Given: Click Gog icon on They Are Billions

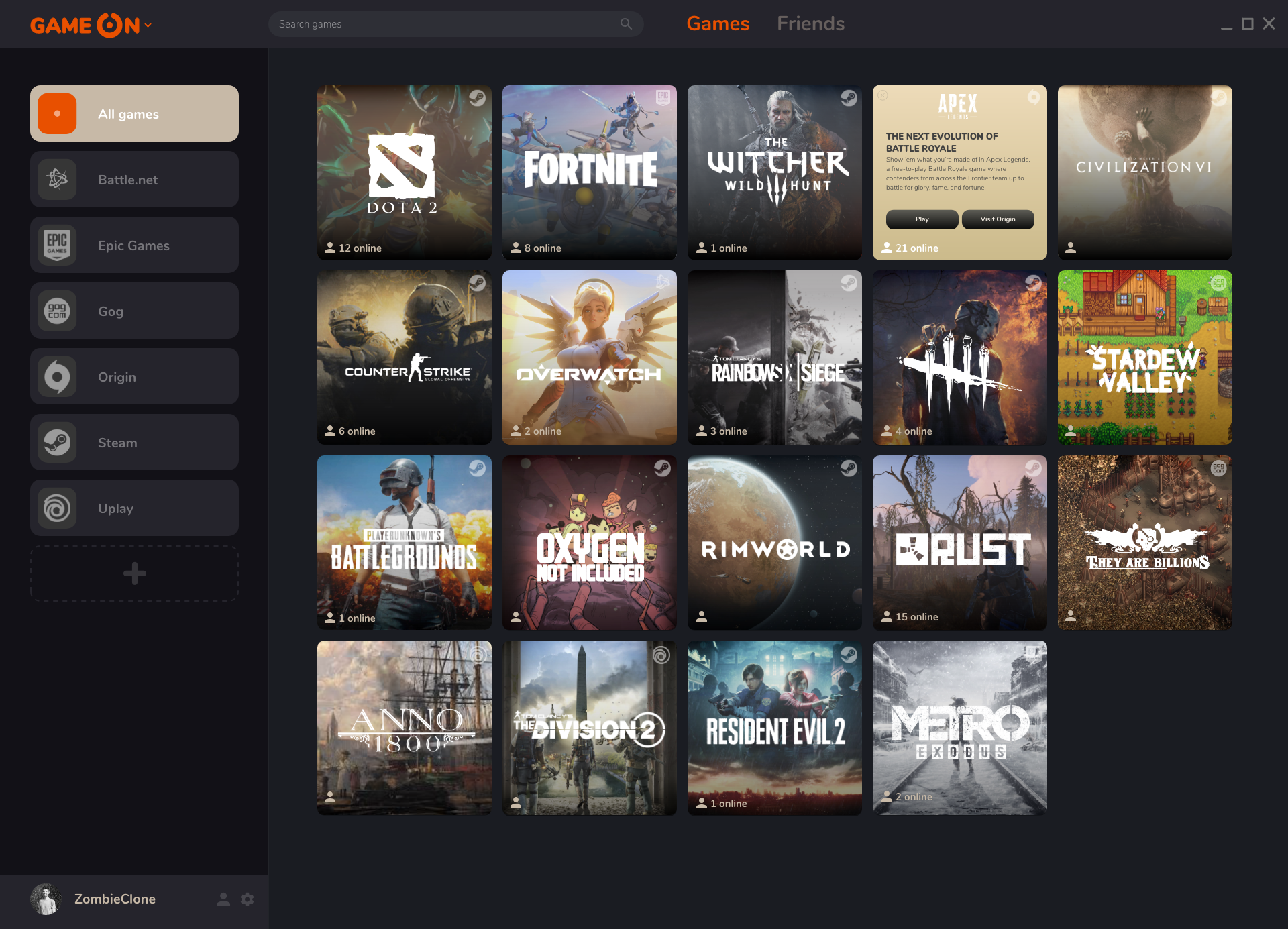Looking at the screenshot, I should point(1218,468).
